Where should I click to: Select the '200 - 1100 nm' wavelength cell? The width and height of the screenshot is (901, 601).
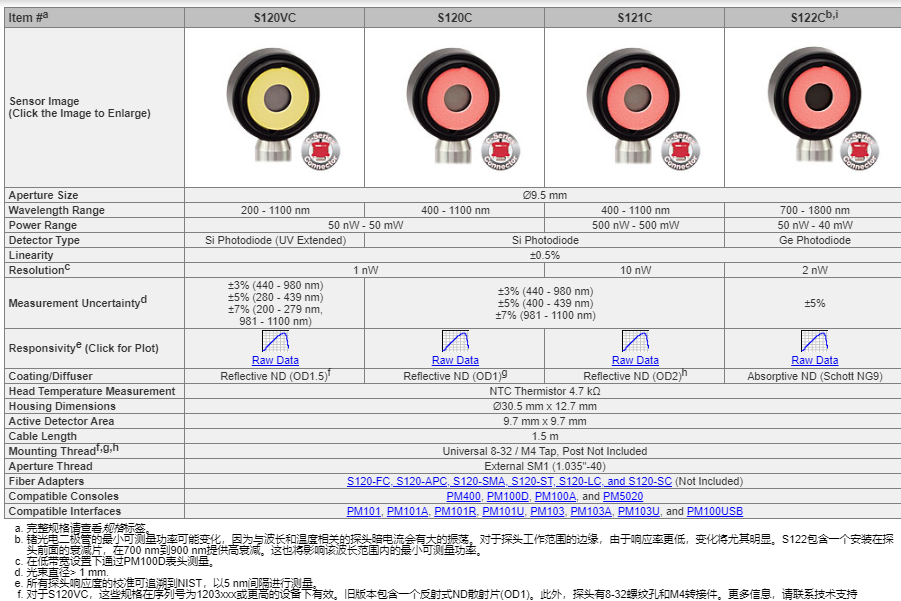[x=275, y=210]
